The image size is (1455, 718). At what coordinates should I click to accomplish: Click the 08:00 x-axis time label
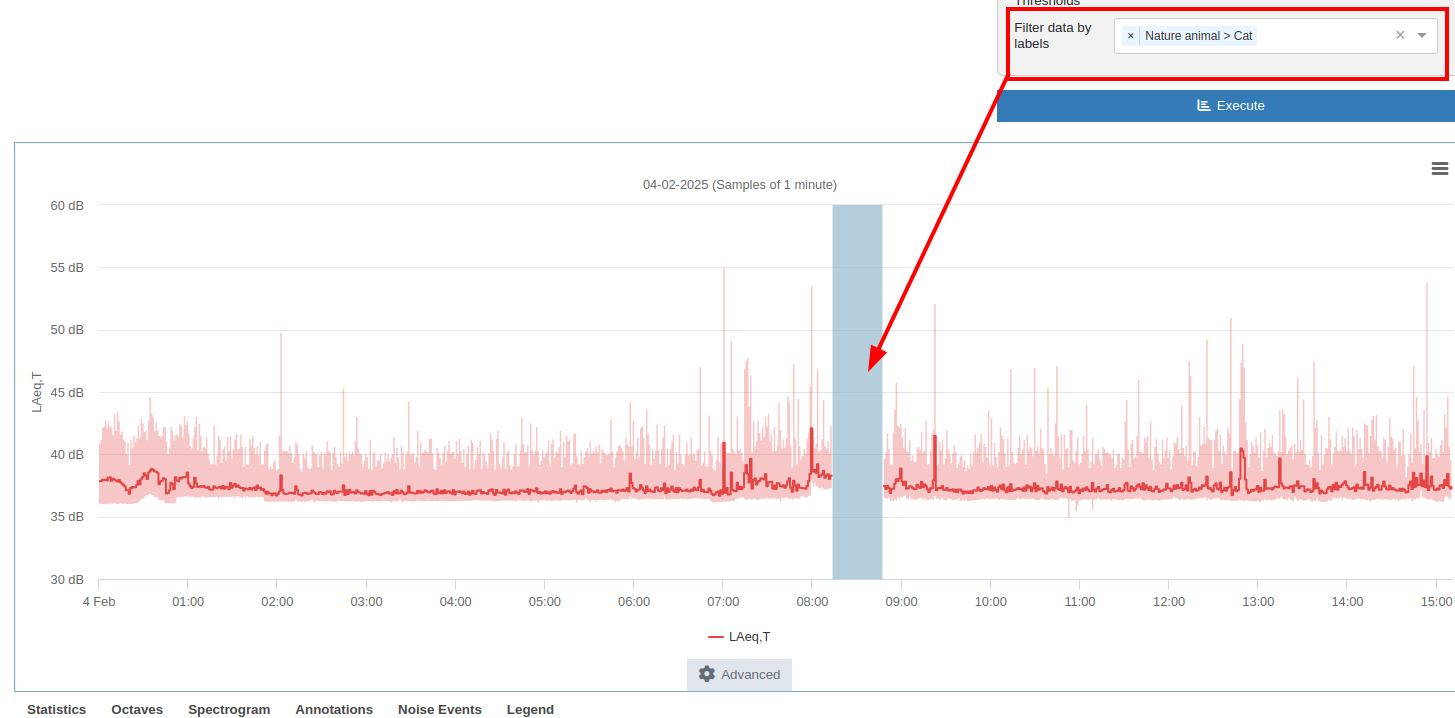pos(812,602)
